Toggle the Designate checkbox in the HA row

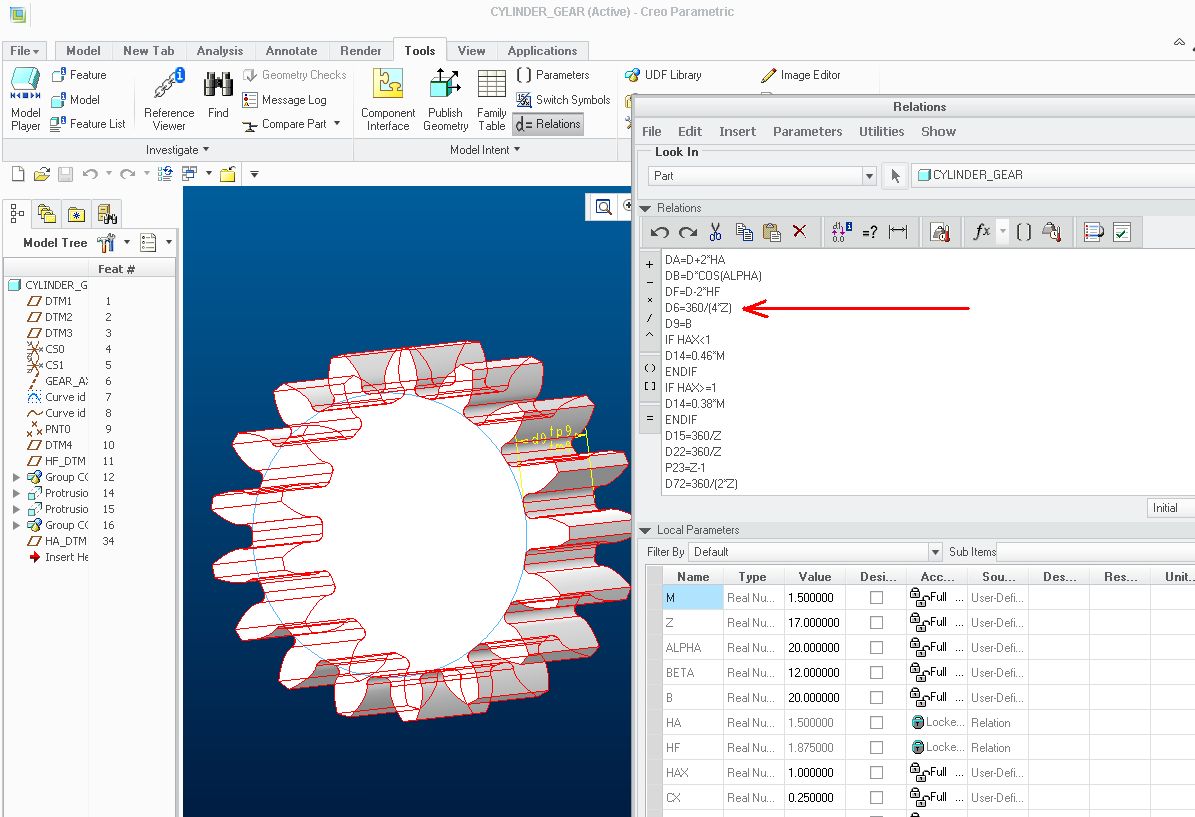pos(876,722)
